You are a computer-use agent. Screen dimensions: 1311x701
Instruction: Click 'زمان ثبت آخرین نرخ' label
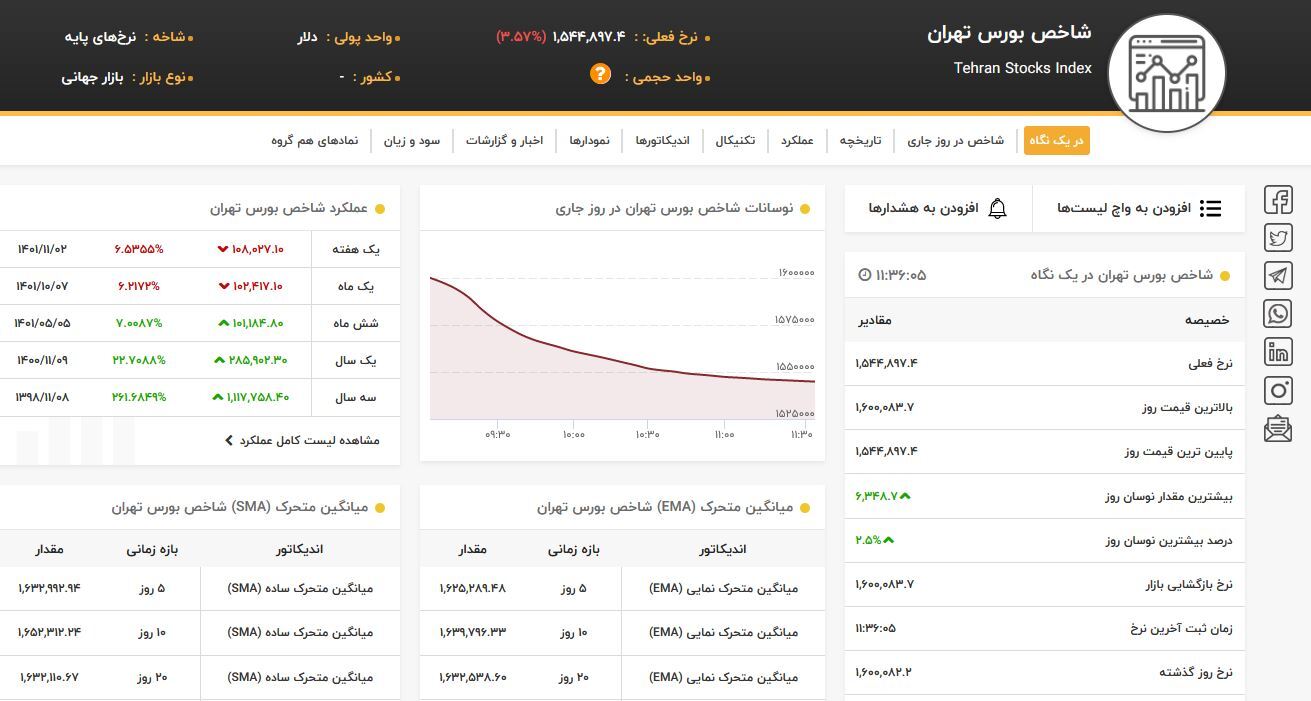[1181, 628]
